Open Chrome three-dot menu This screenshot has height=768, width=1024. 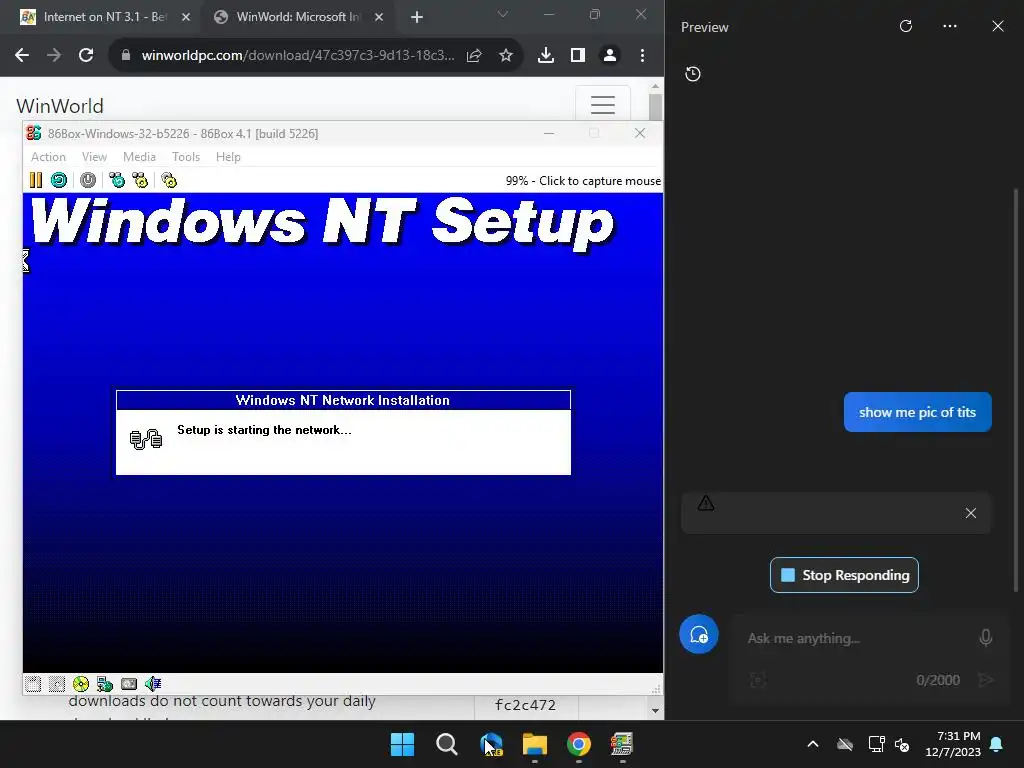point(643,56)
